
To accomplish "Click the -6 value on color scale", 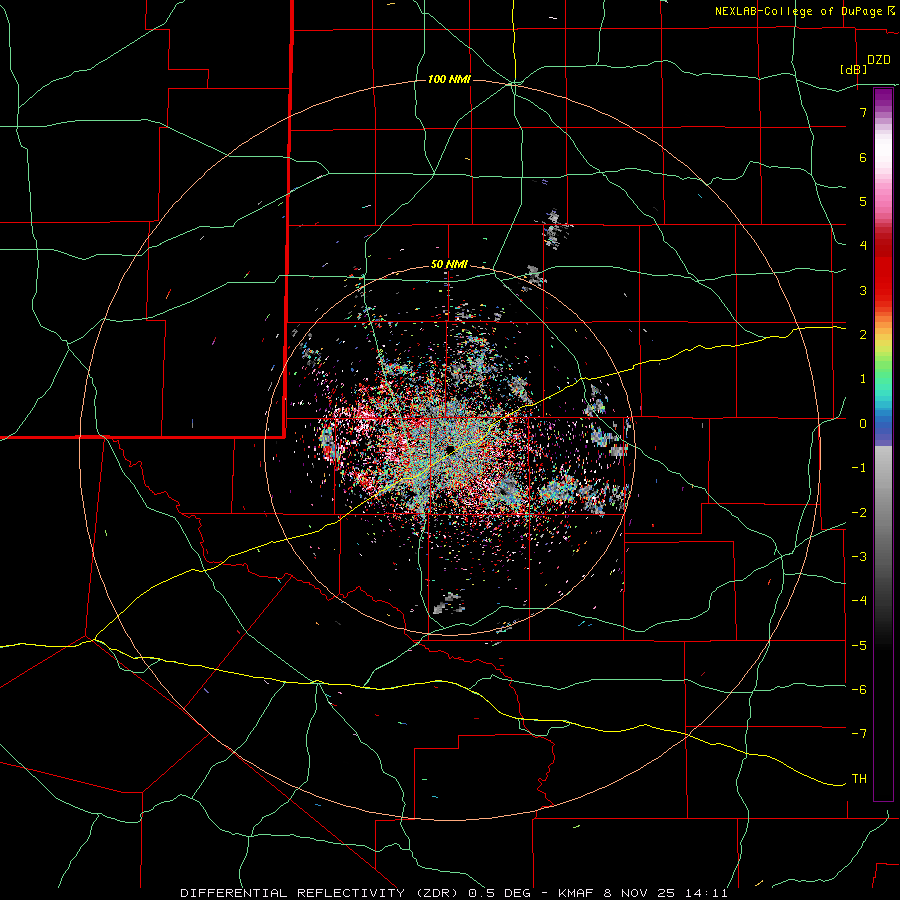I will point(859,689).
